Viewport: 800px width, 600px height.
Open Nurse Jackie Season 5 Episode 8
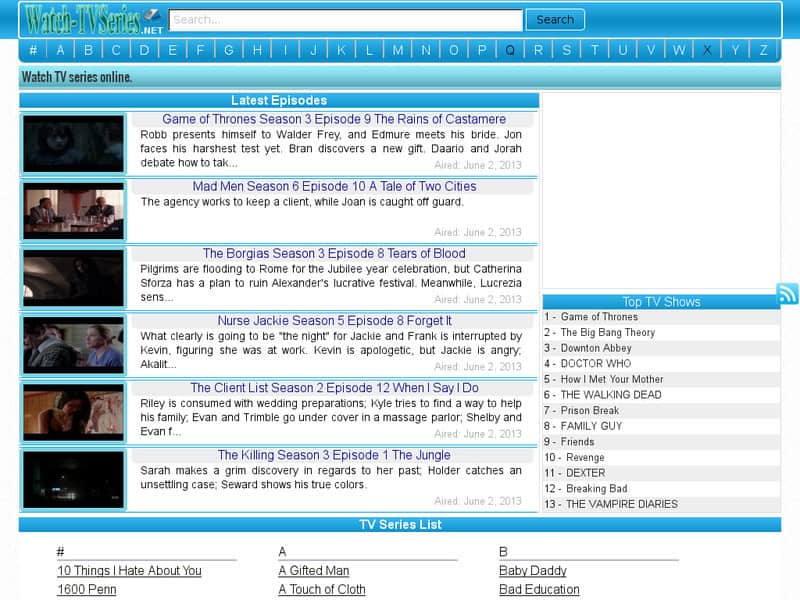coord(334,321)
